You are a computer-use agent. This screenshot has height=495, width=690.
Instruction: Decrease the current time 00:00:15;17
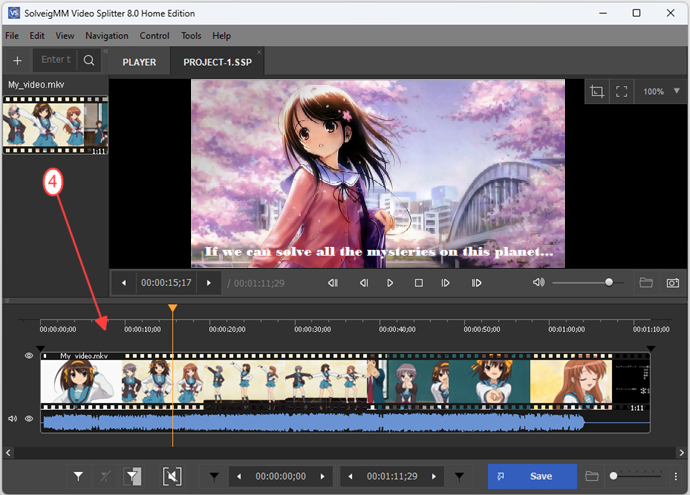[x=124, y=283]
